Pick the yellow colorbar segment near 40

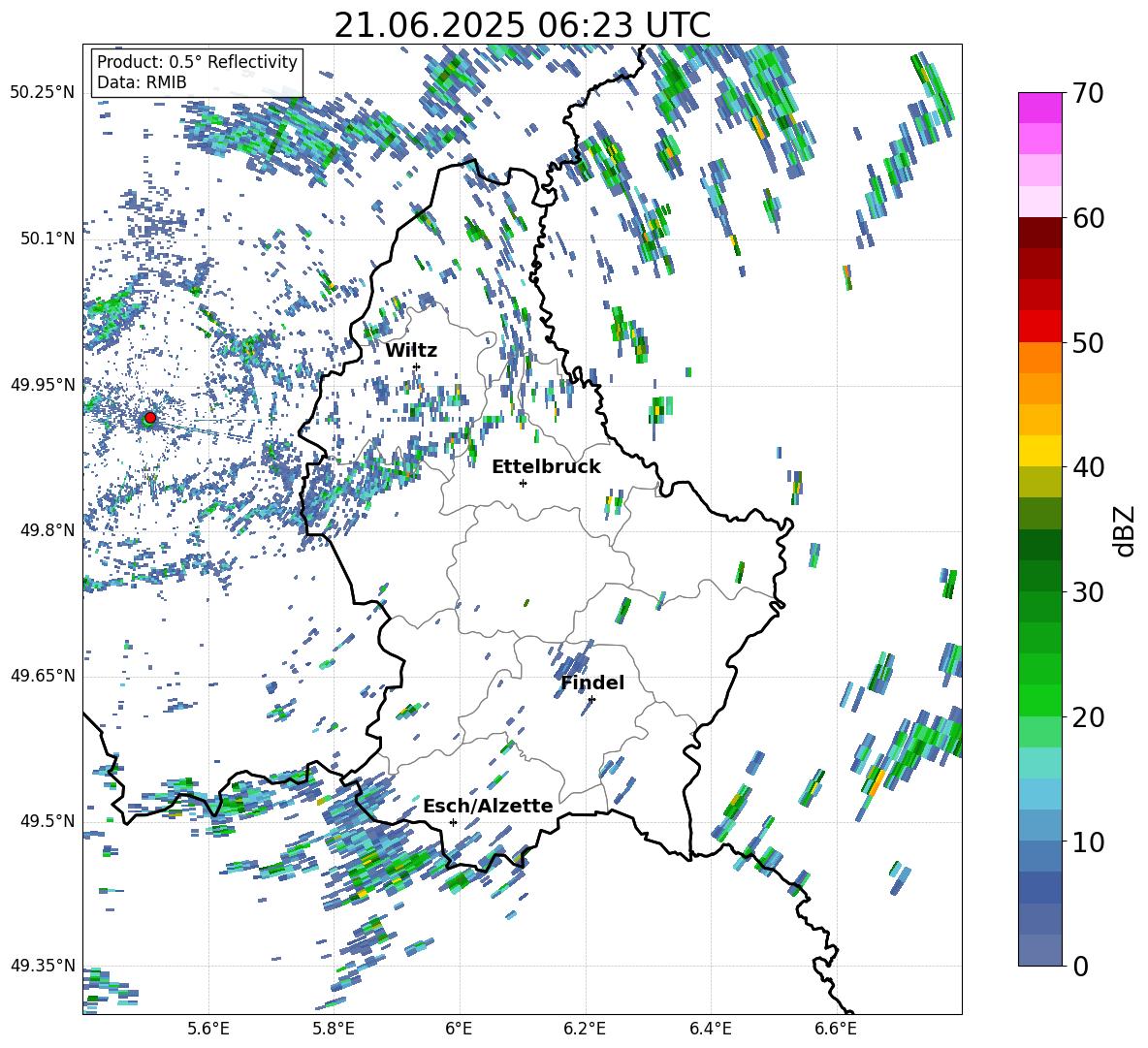[1039, 451]
